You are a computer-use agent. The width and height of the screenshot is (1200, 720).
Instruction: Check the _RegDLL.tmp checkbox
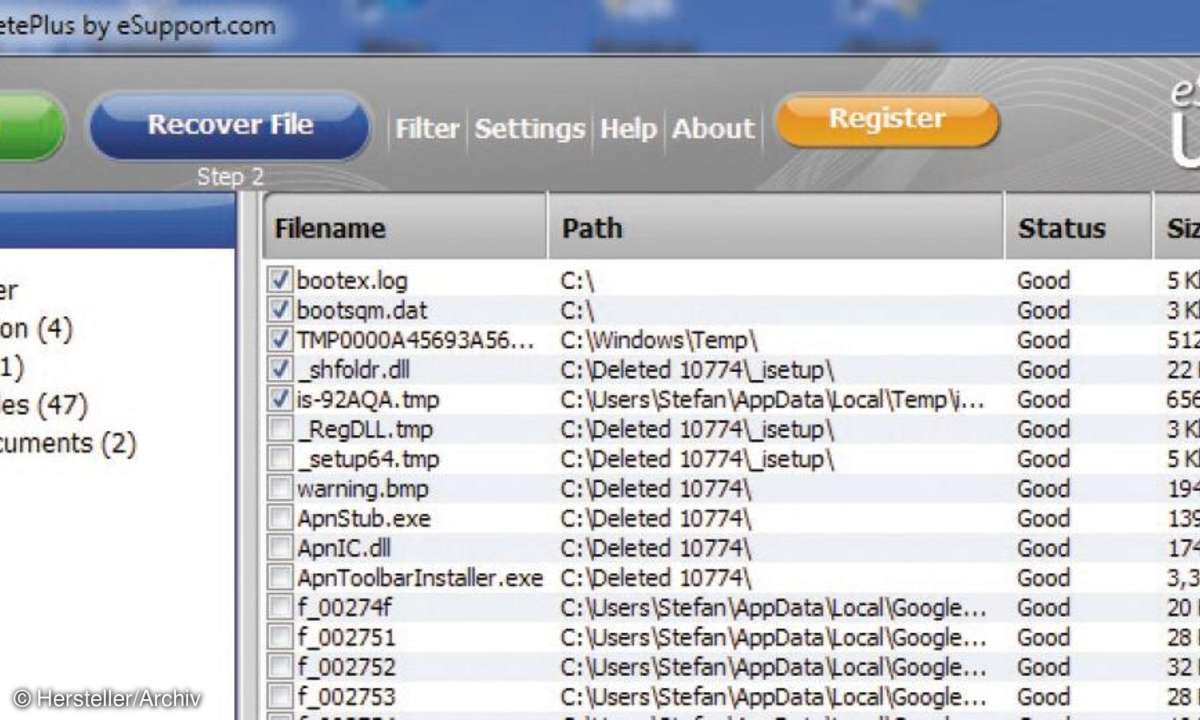tap(280, 430)
